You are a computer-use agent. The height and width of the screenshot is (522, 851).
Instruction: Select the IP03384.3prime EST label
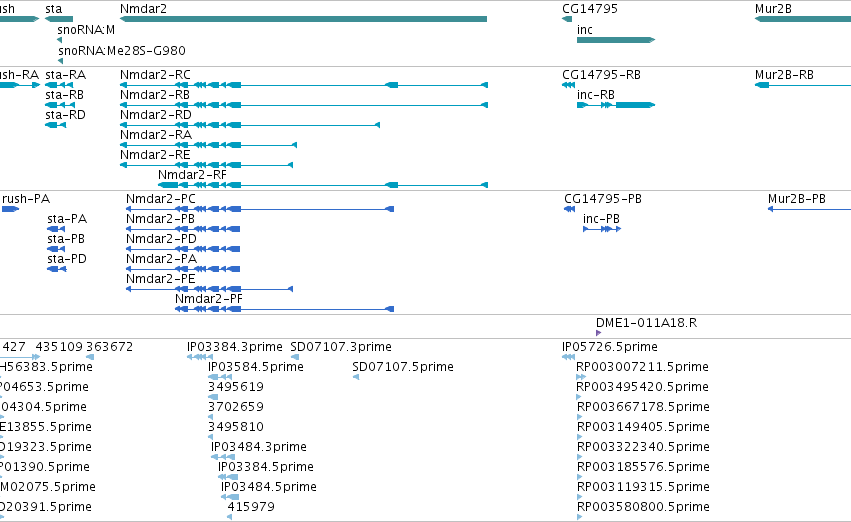click(234, 347)
